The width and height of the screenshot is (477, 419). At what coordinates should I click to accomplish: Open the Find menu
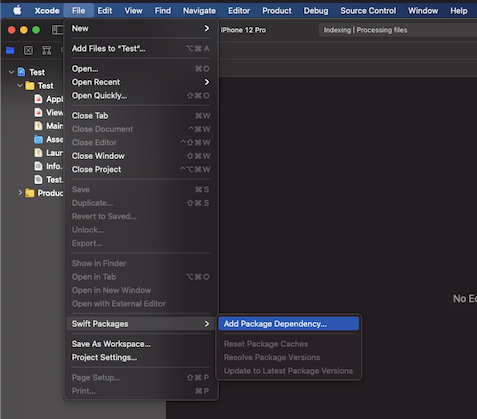pyautogui.click(x=163, y=11)
